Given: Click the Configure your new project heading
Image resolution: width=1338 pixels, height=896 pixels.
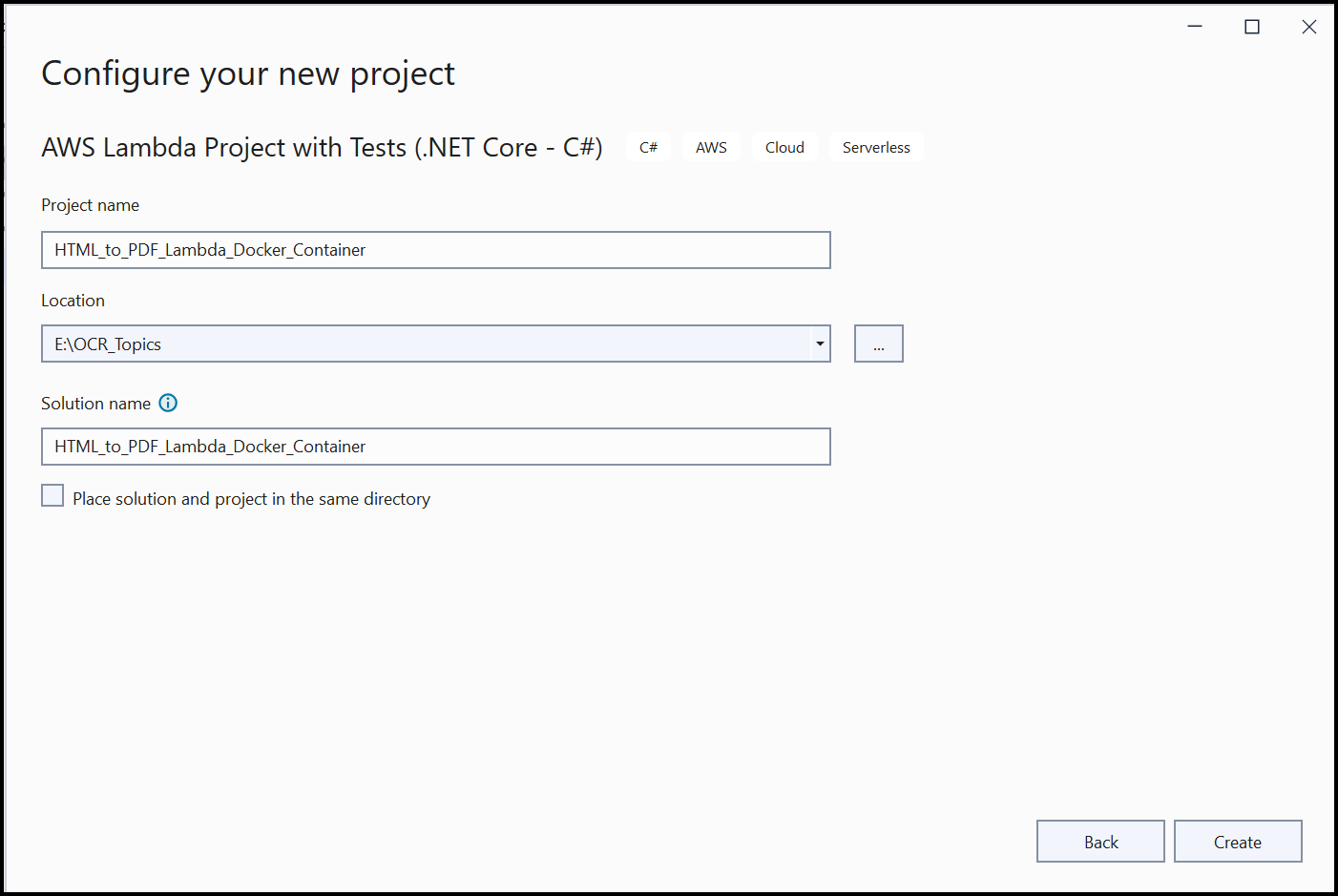Looking at the screenshot, I should point(248,74).
